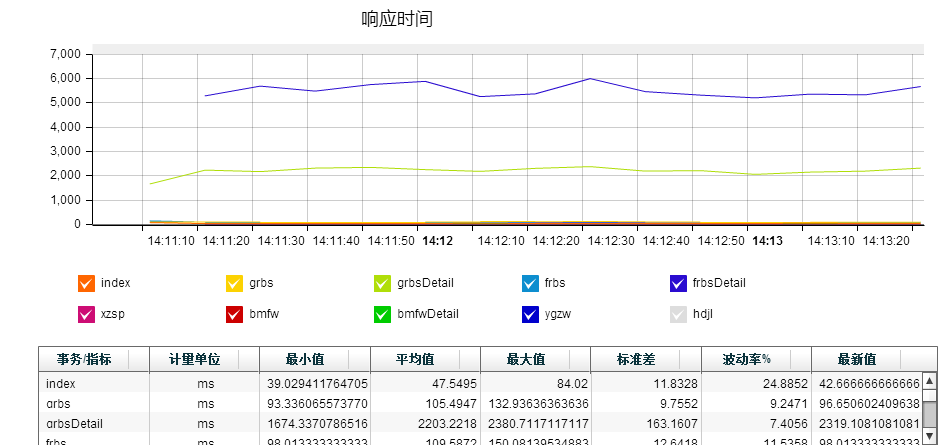Select minimum value 39.029411764705
Image resolution: width=942 pixels, height=445 pixels.
(318, 383)
